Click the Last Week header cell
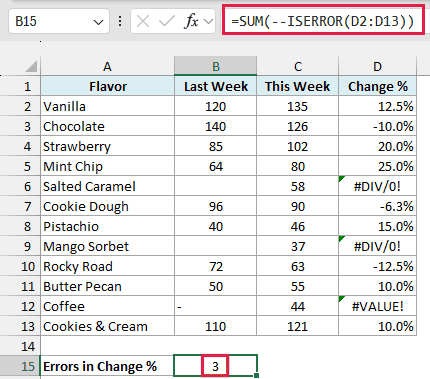 coord(215,86)
